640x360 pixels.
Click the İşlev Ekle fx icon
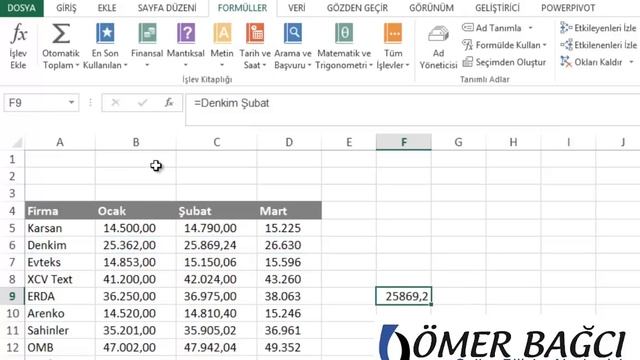click(x=18, y=33)
